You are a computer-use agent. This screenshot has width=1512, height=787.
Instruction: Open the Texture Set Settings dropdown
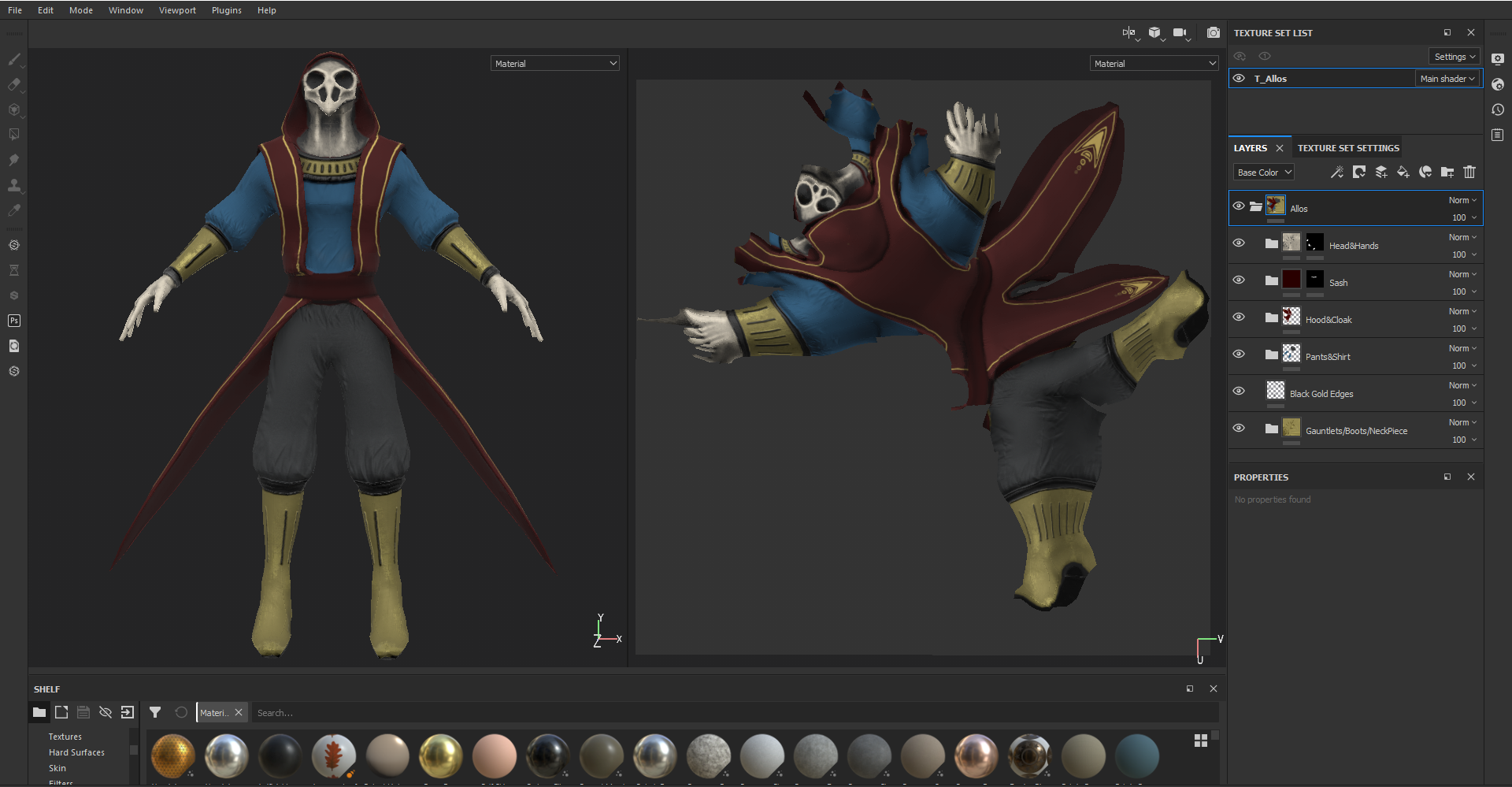point(1455,57)
